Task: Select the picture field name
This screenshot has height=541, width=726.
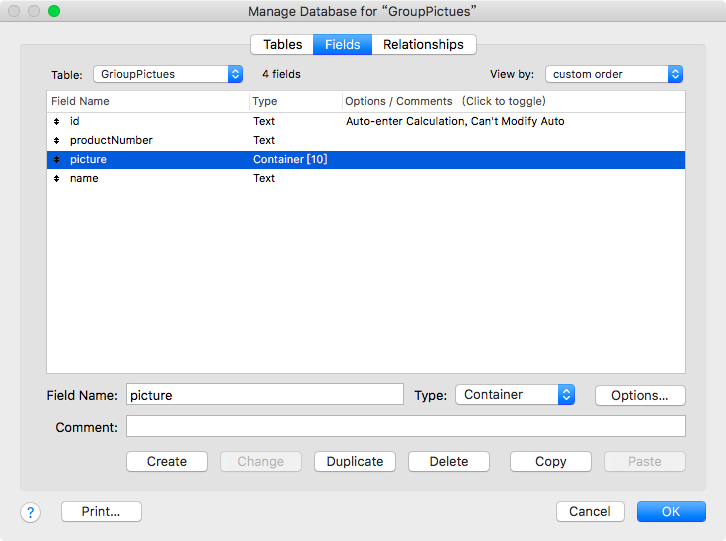Action: [88, 159]
